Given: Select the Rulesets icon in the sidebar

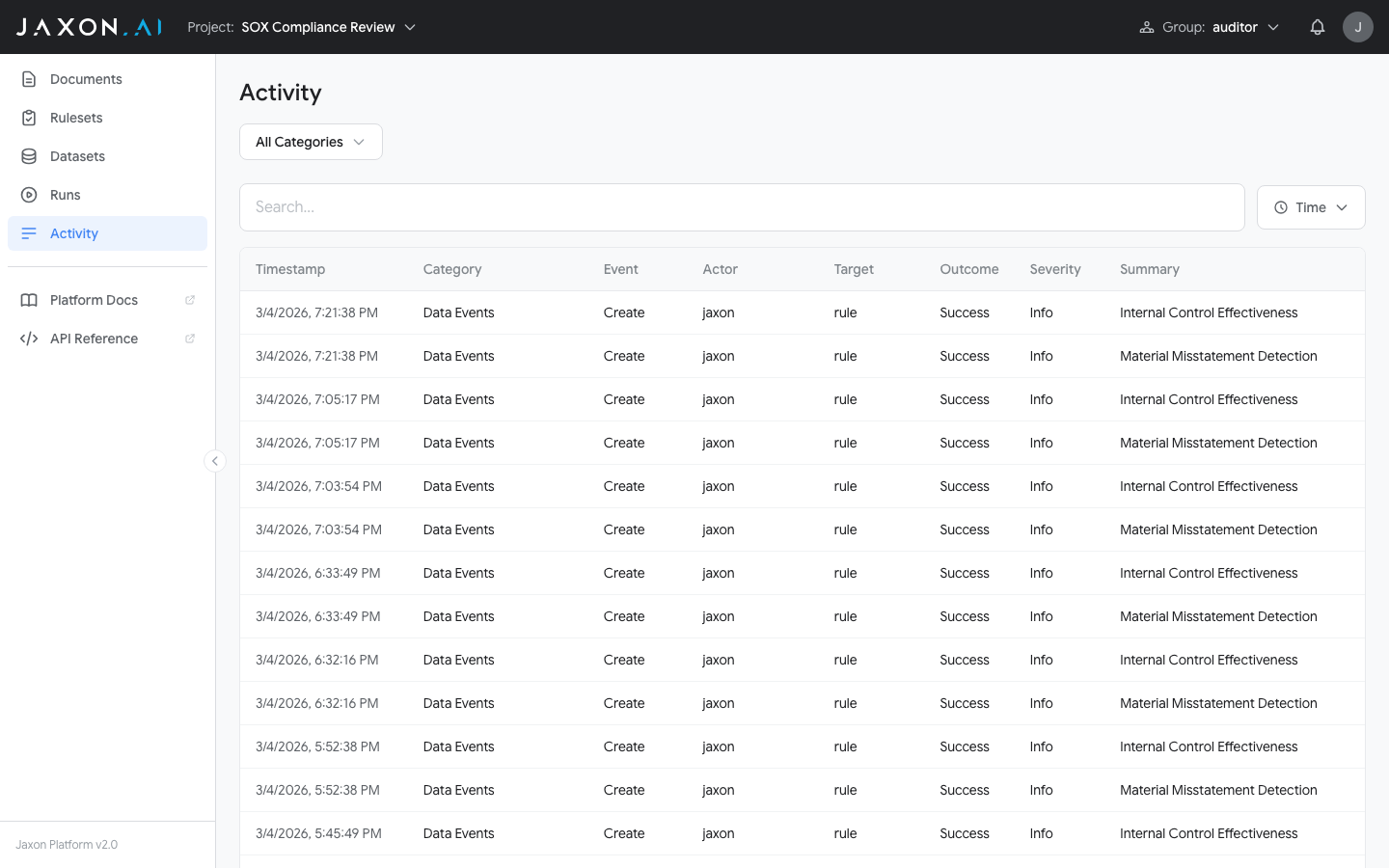Looking at the screenshot, I should tap(29, 117).
